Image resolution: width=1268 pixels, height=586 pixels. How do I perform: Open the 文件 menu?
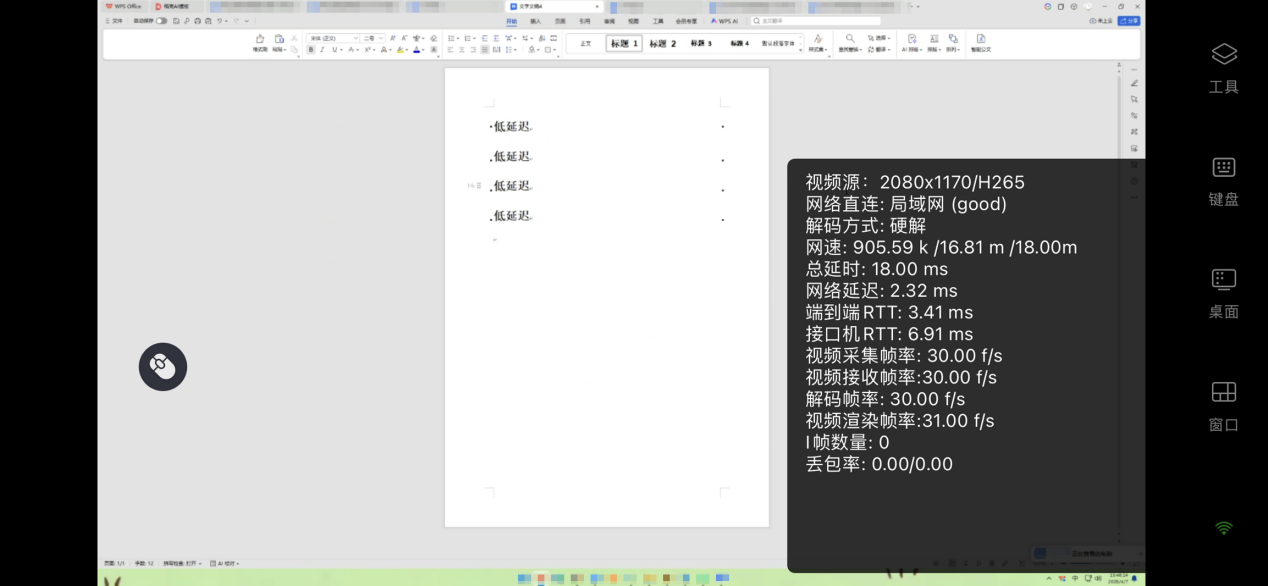click(115, 20)
